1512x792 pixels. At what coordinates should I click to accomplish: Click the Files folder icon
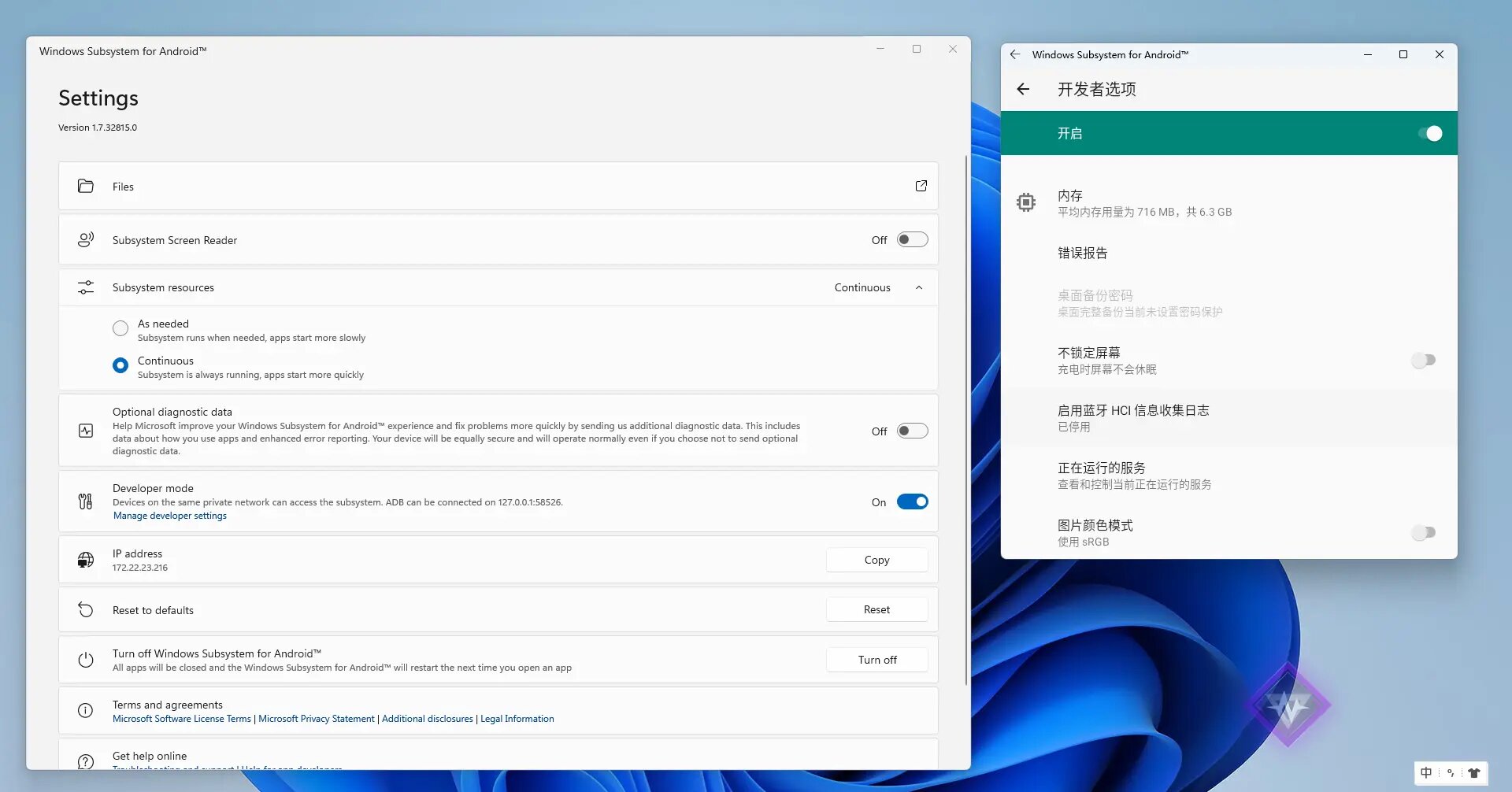[x=86, y=187]
